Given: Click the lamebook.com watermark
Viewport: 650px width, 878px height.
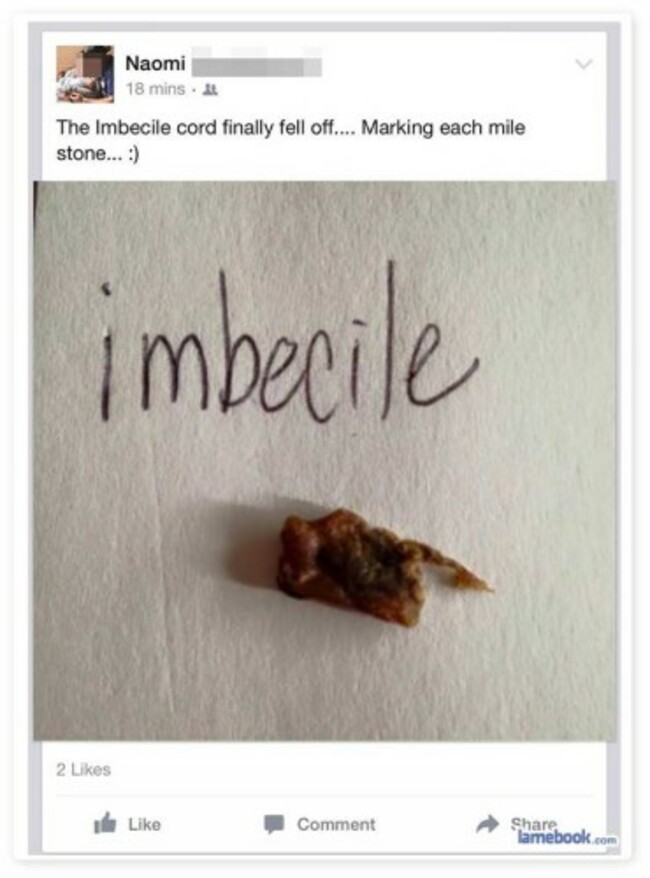Looking at the screenshot, I should (567, 838).
